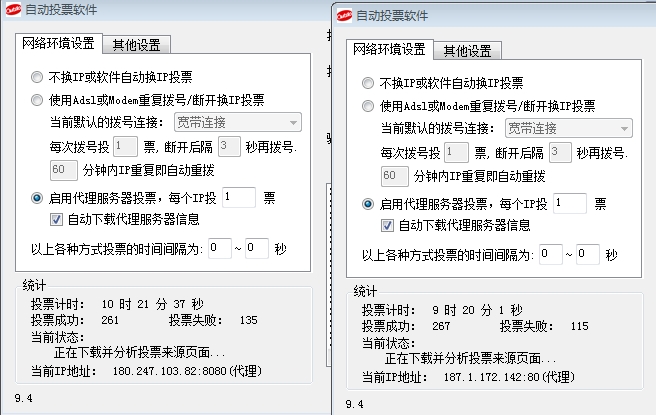
Task: Open 网络环境设置 tab in left window
Action: 59,44
